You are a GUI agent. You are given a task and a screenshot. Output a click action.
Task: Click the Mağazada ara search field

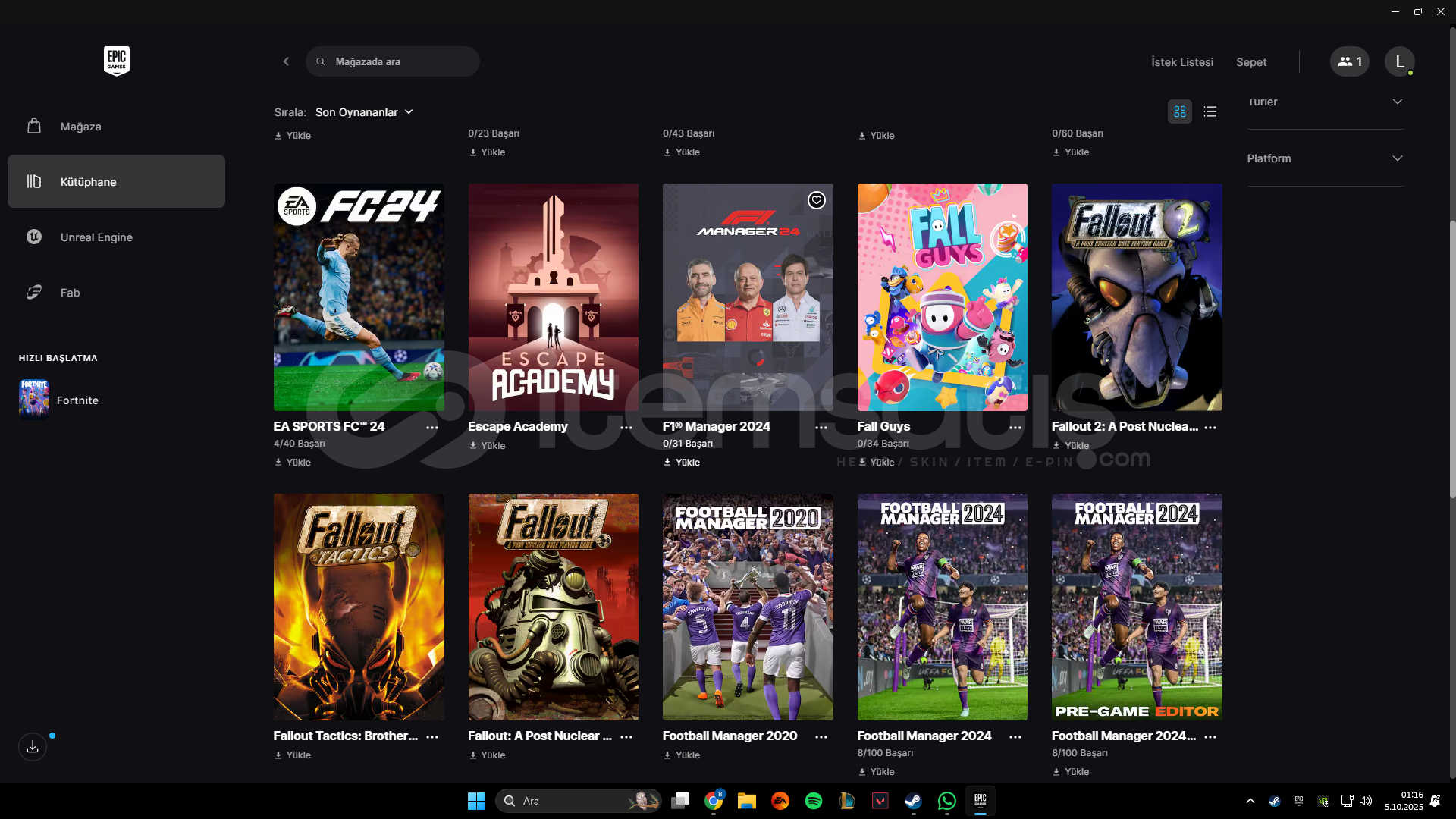click(402, 61)
